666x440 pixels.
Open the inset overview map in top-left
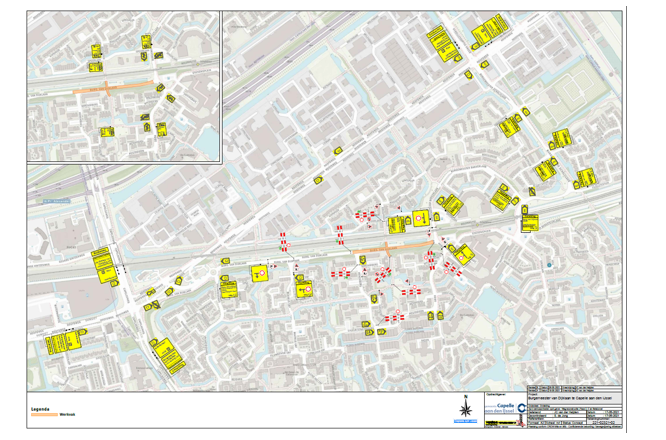[122, 86]
